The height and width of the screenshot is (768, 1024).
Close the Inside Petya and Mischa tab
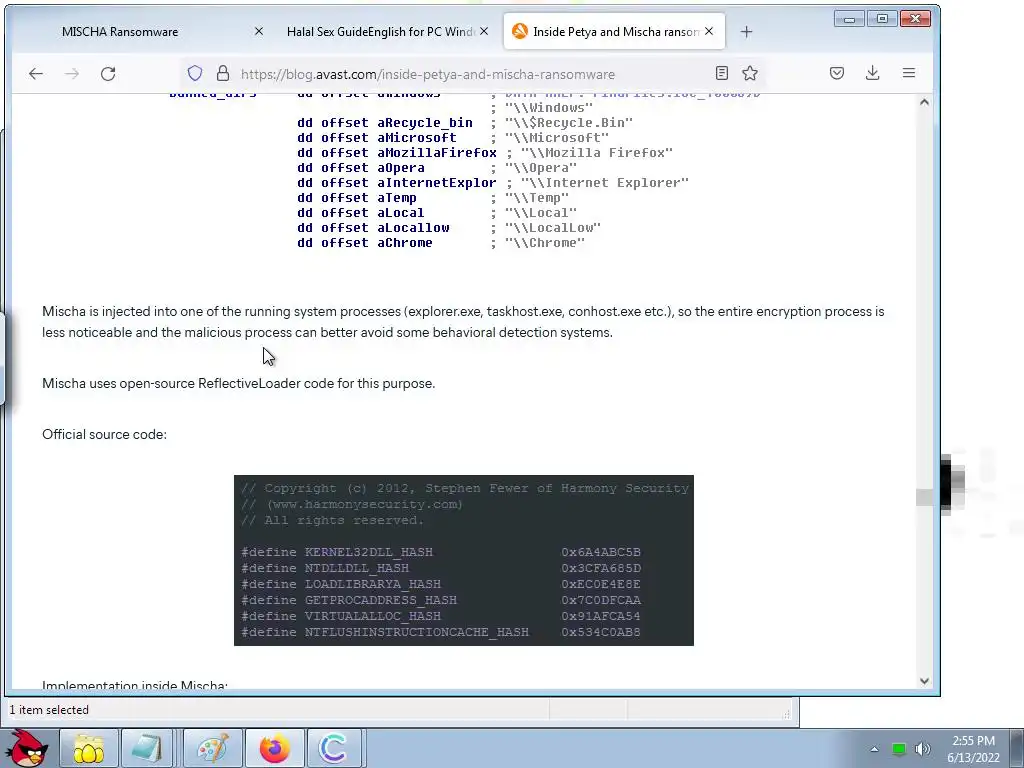point(709,31)
